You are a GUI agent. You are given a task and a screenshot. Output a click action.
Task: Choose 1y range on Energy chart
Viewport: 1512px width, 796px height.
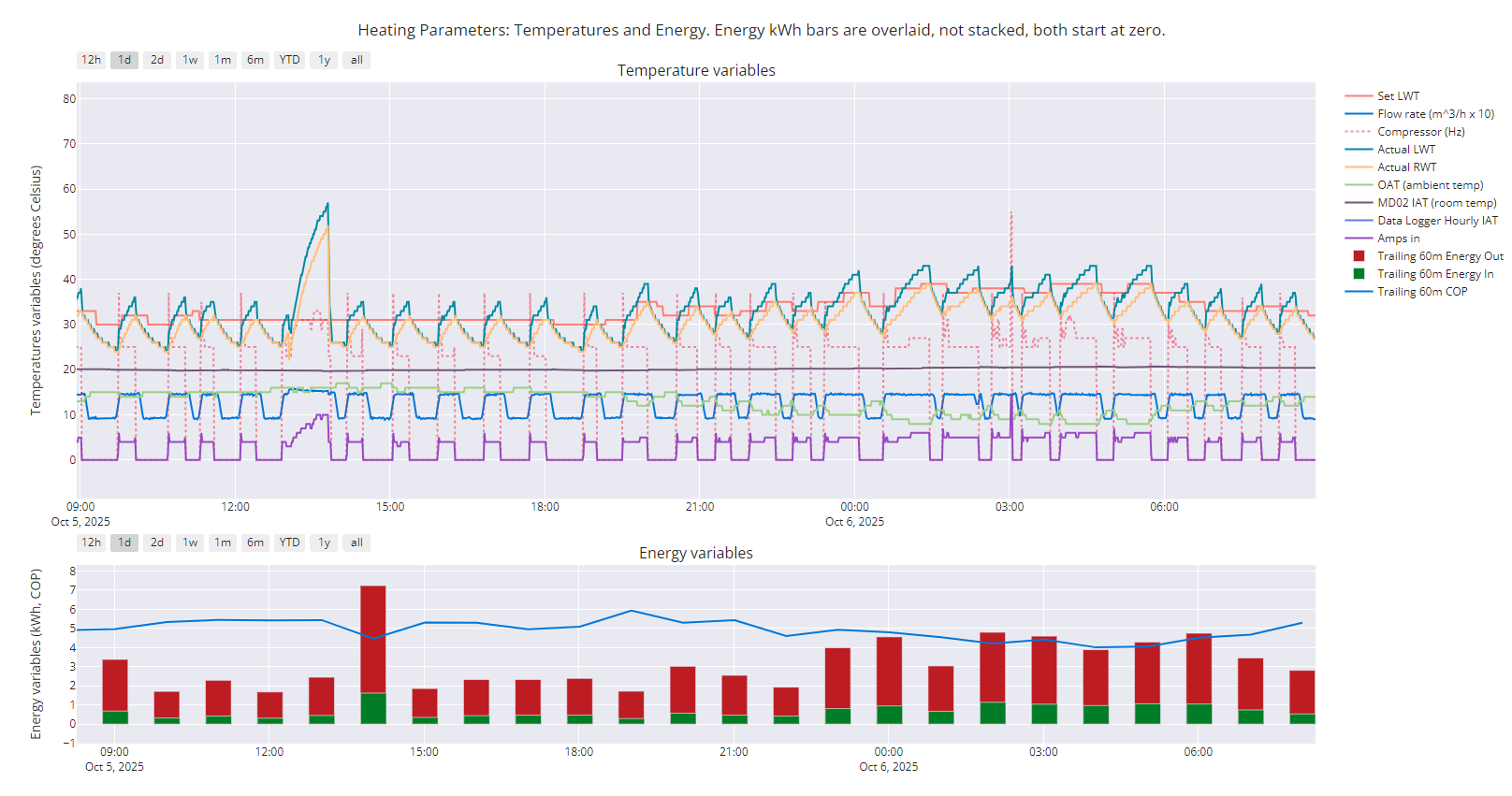[324, 543]
